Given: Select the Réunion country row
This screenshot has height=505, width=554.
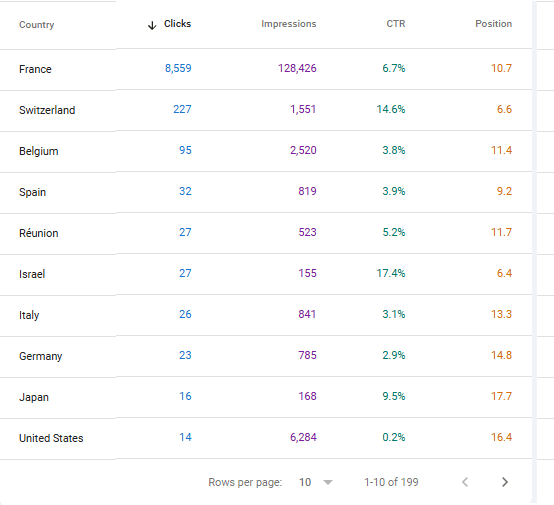Looking at the screenshot, I should pyautogui.click(x=266, y=233).
